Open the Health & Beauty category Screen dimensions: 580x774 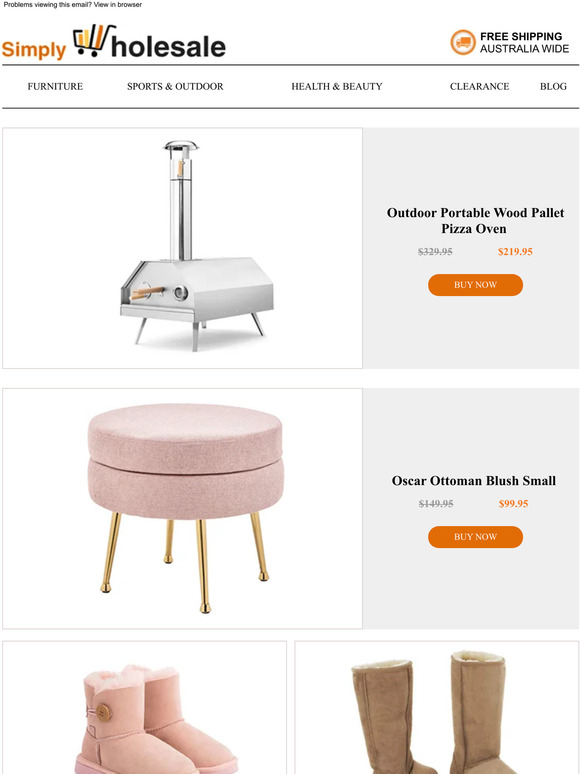point(337,86)
